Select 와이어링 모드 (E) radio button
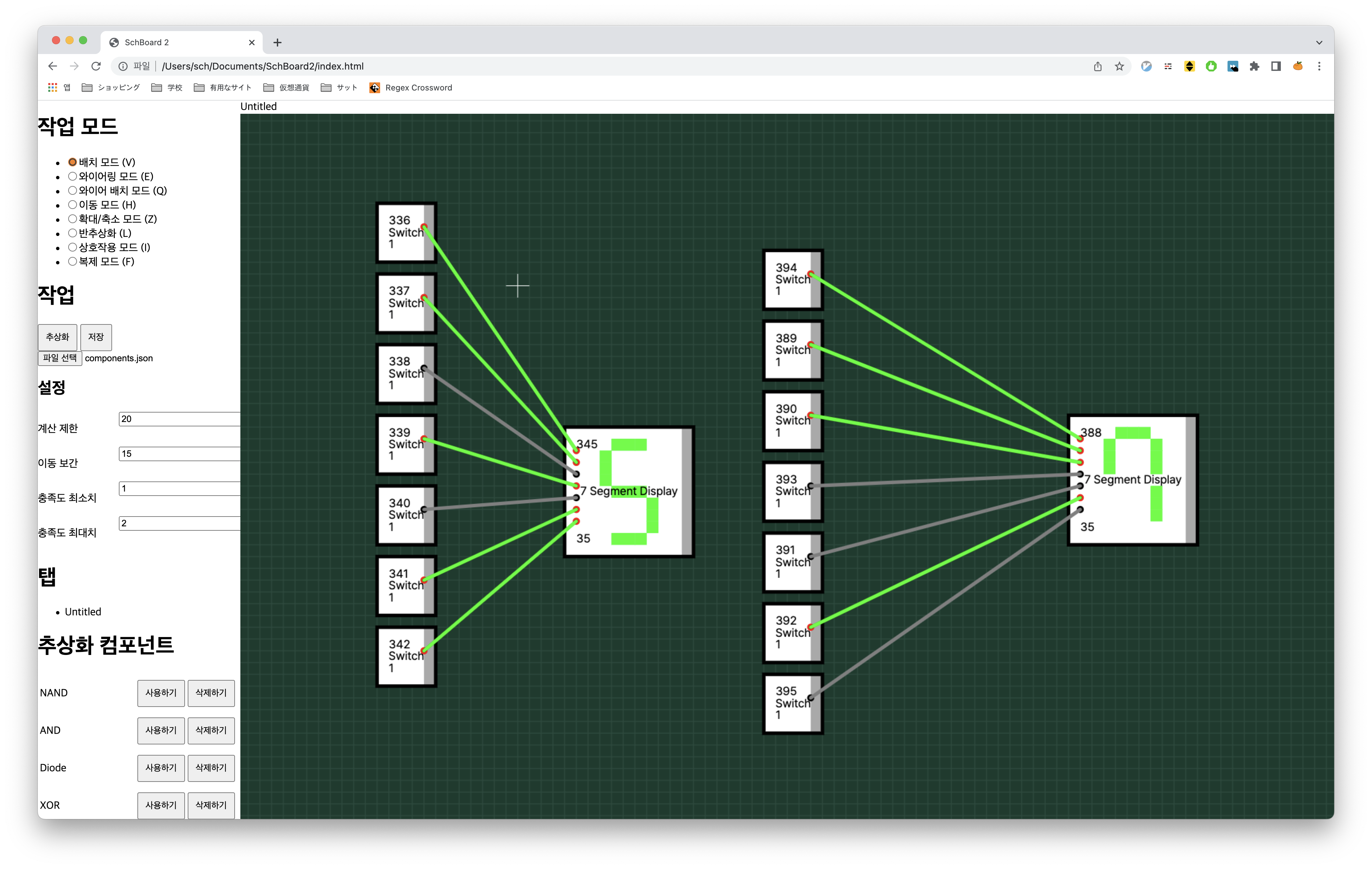This screenshot has width=1372, height=869. pos(72,177)
